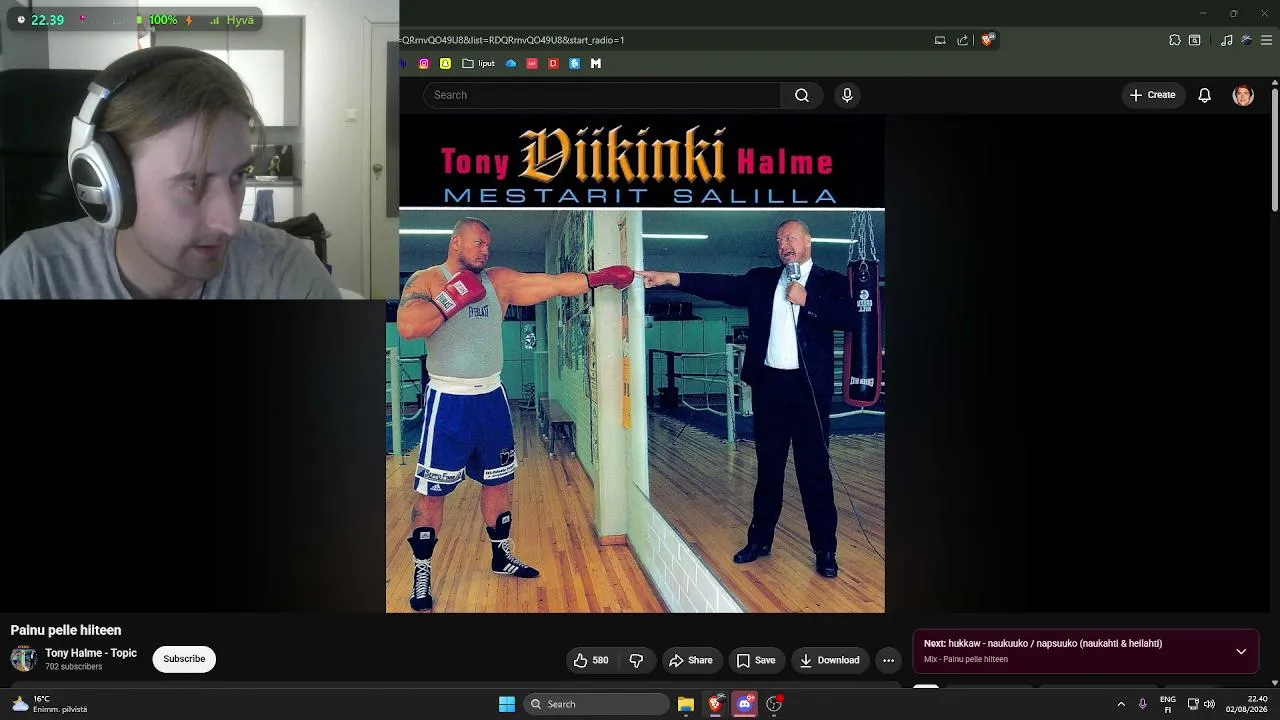Like the video with 580 likes
The width and height of the screenshot is (1280, 720).
tap(590, 660)
